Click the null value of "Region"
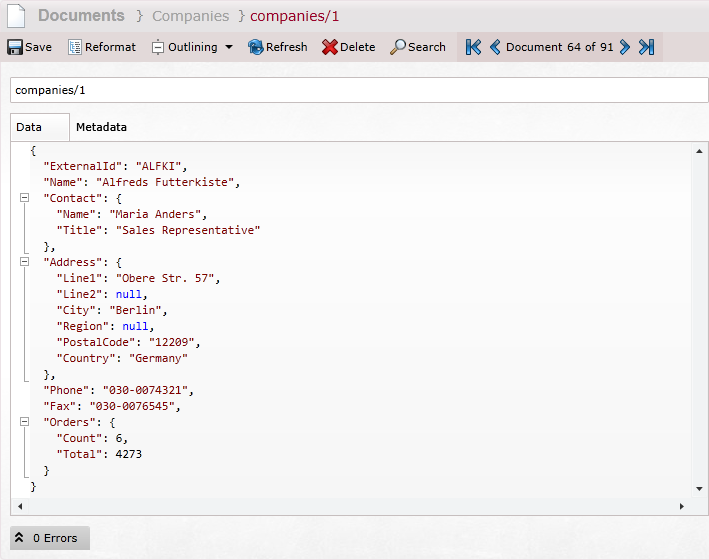The width and height of the screenshot is (709, 560). point(135,326)
